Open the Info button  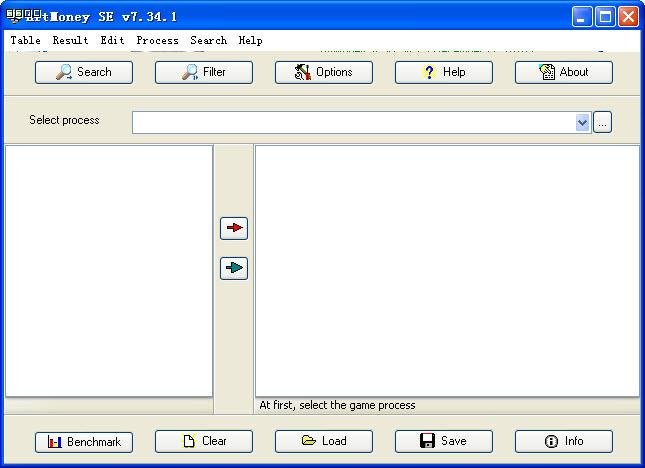click(564, 441)
